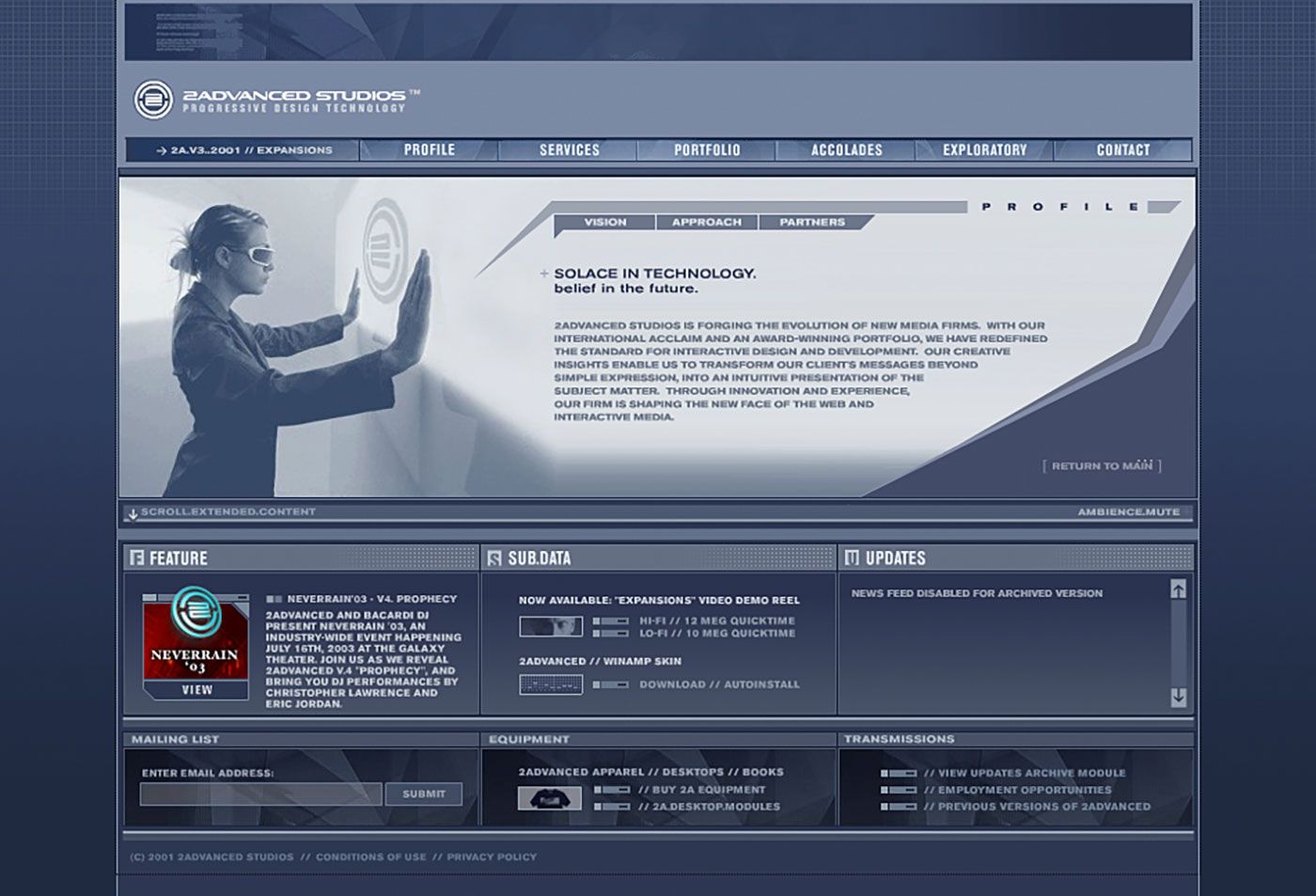Click Employment Opportunities bullet icon
This screenshot has width=1316, height=896.
(899, 790)
